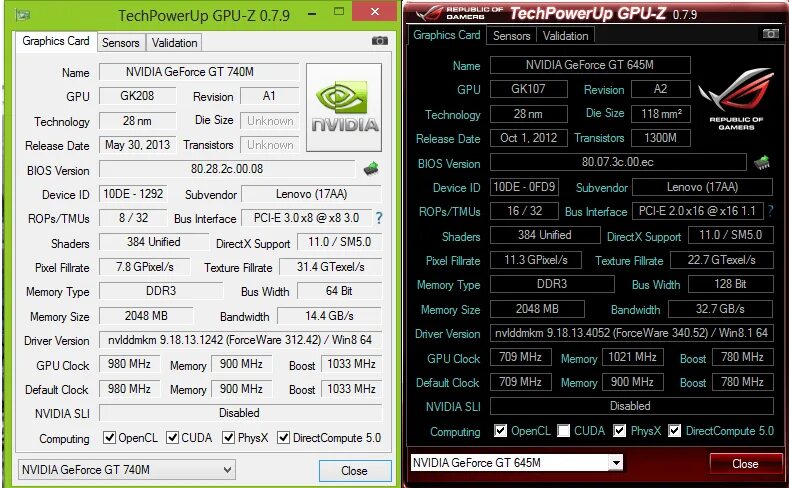The height and width of the screenshot is (488, 789).
Task: Click GPU Clock value 980 MHz
Action: [x=129, y=364]
